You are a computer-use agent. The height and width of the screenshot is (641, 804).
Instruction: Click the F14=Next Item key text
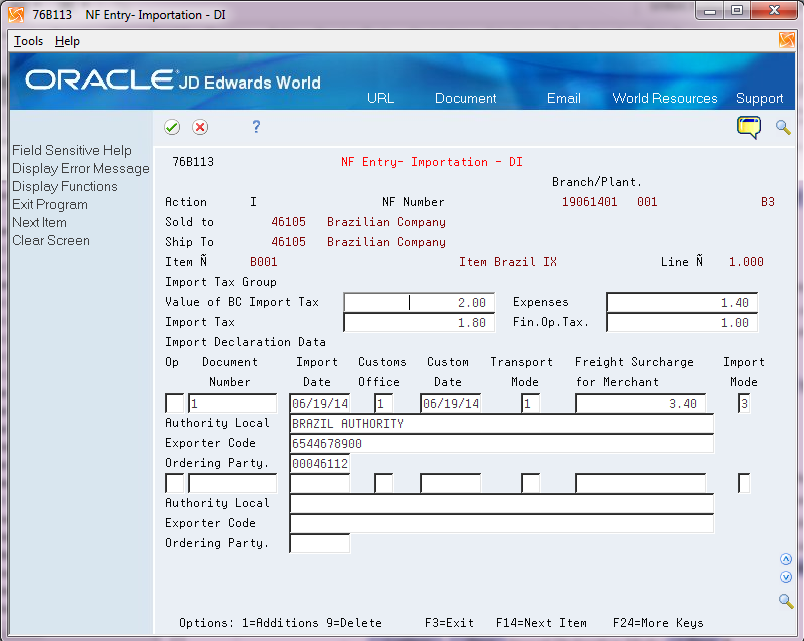[541, 623]
